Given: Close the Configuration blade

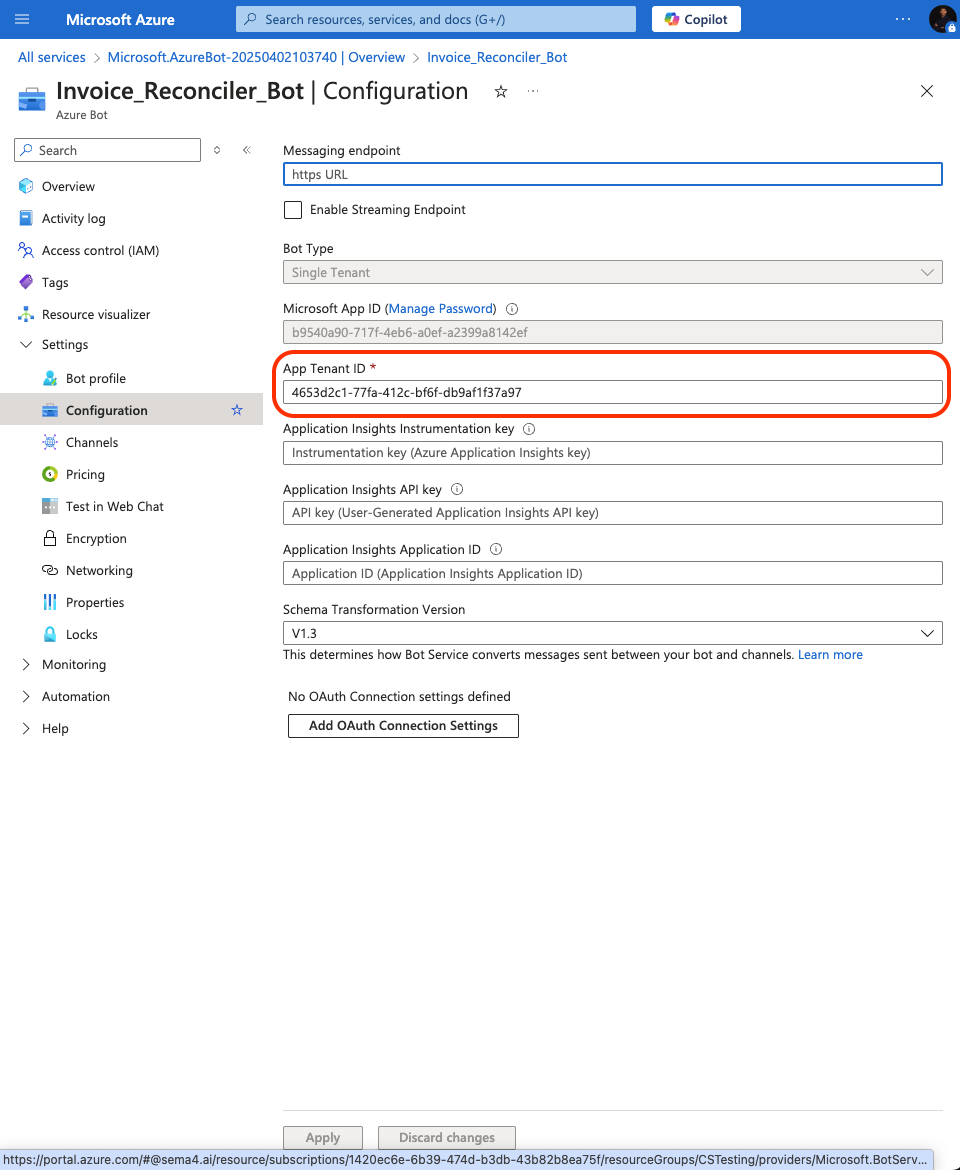Looking at the screenshot, I should (926, 91).
